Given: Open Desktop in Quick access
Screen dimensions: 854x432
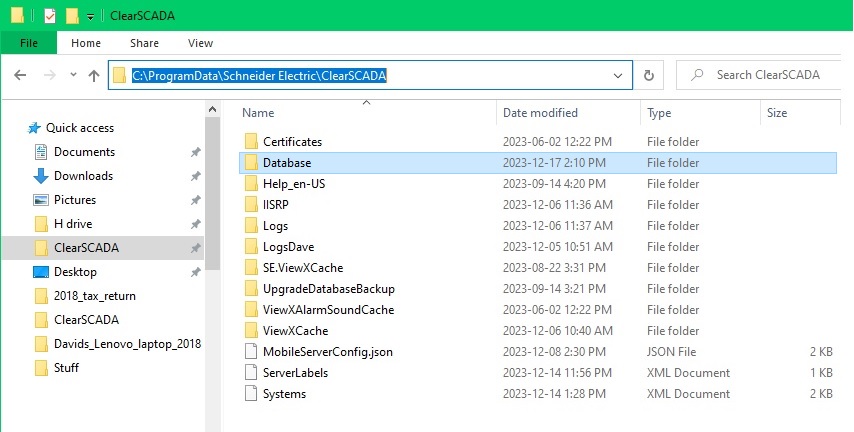Looking at the screenshot, I should click(x=75, y=272).
